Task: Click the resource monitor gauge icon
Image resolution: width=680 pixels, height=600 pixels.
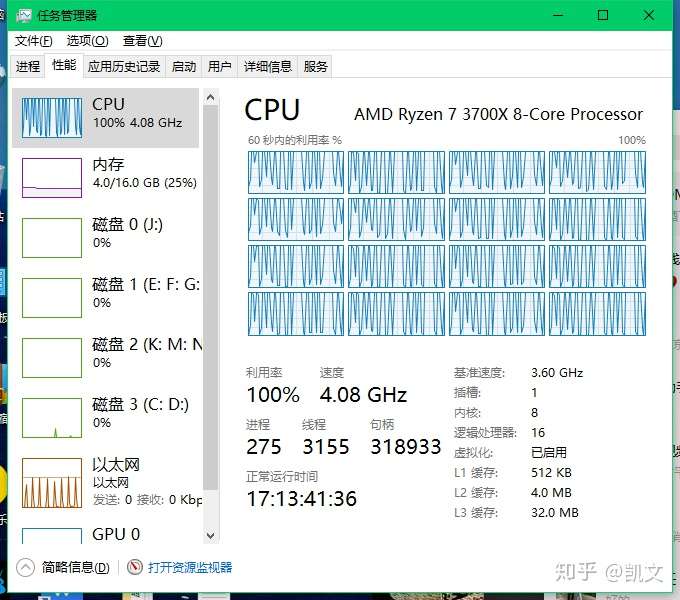Action: pyautogui.click(x=134, y=567)
